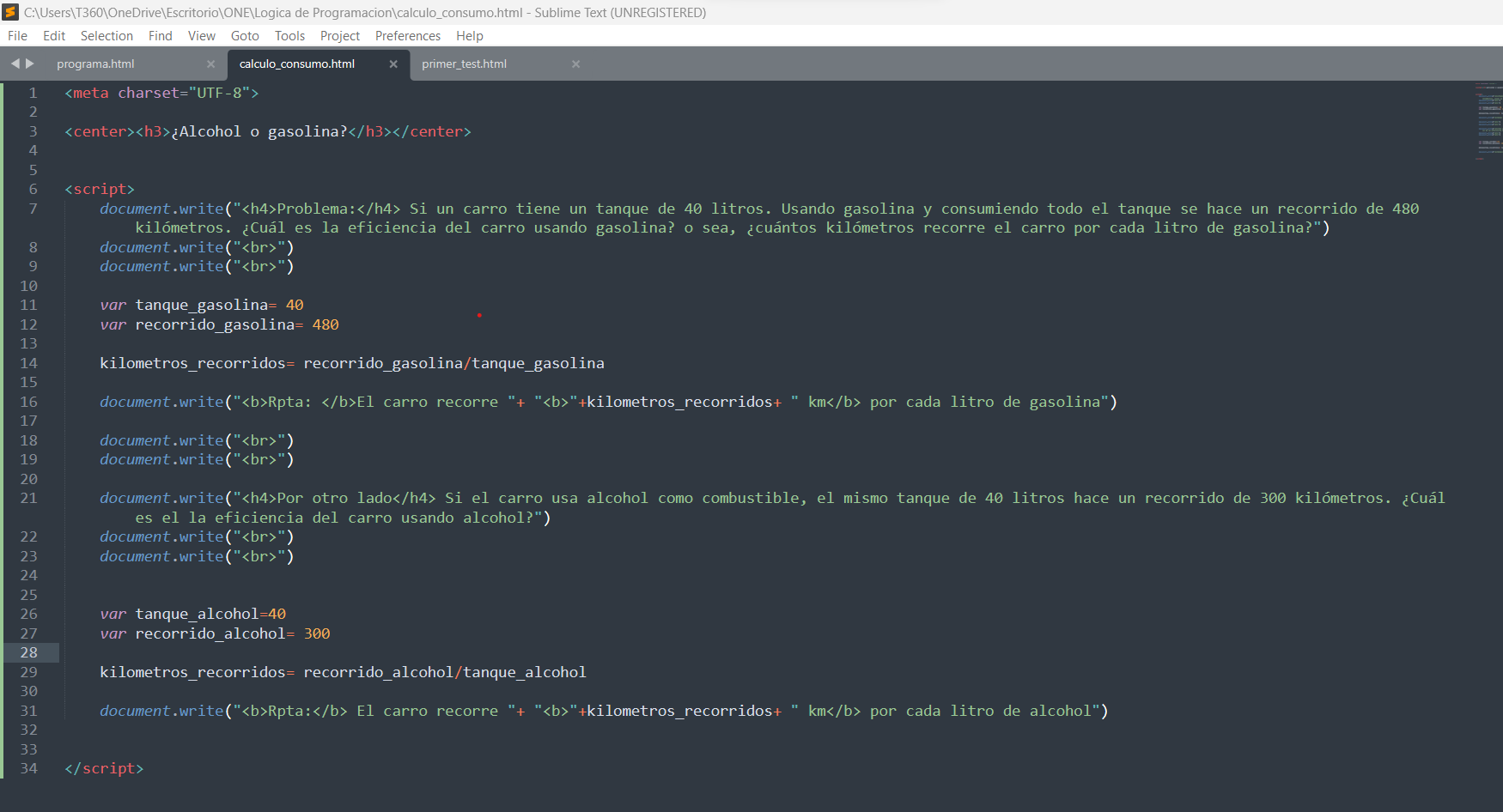Screen dimensions: 1503x812
Task: Click line number 34 in the gutter
Action: (28, 768)
